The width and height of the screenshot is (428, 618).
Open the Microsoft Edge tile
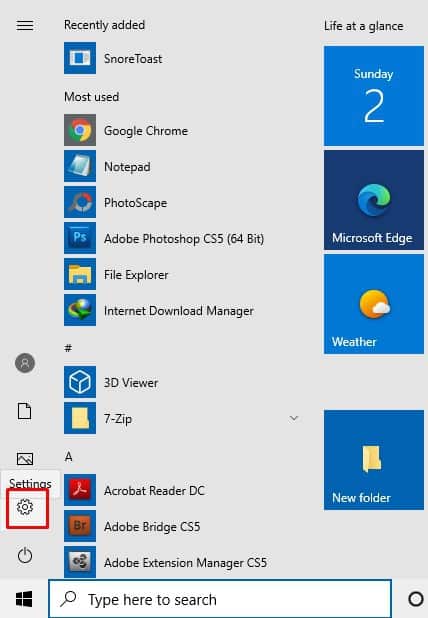[374, 200]
